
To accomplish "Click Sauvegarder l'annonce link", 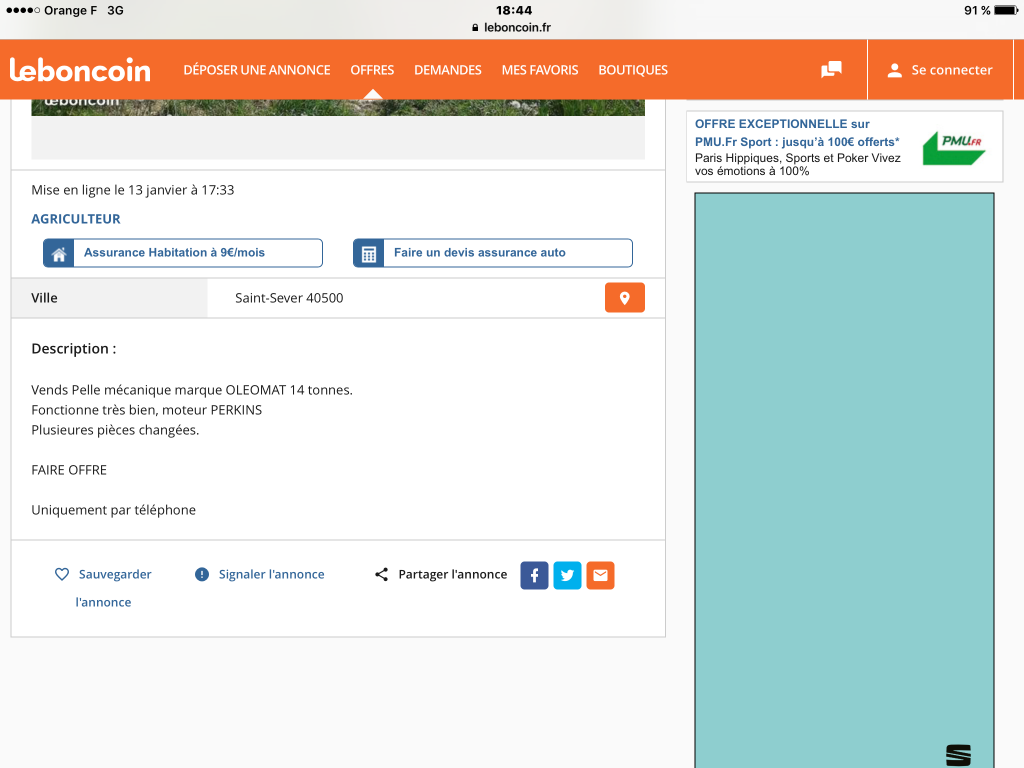I will click(104, 588).
